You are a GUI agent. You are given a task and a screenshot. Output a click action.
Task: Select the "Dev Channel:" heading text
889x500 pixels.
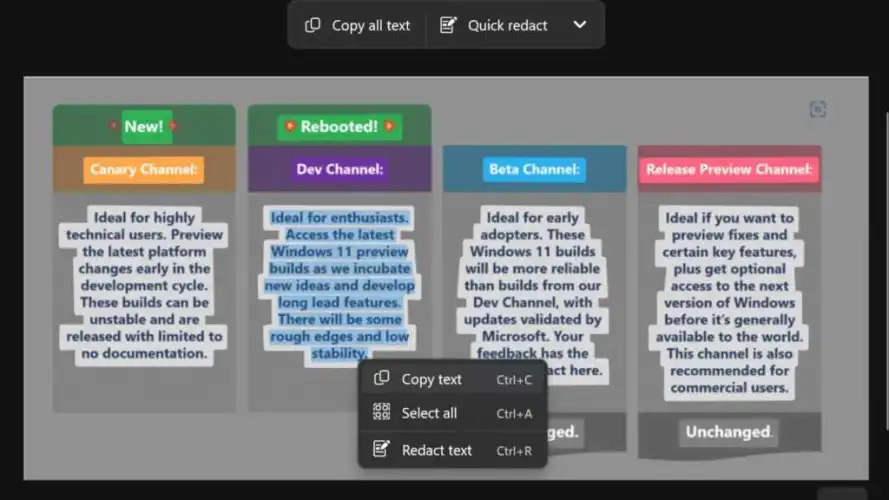[x=339, y=169]
